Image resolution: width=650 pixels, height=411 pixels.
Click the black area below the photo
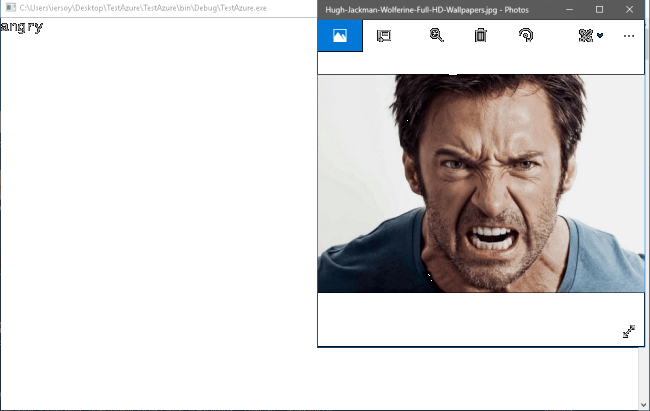click(x=470, y=320)
